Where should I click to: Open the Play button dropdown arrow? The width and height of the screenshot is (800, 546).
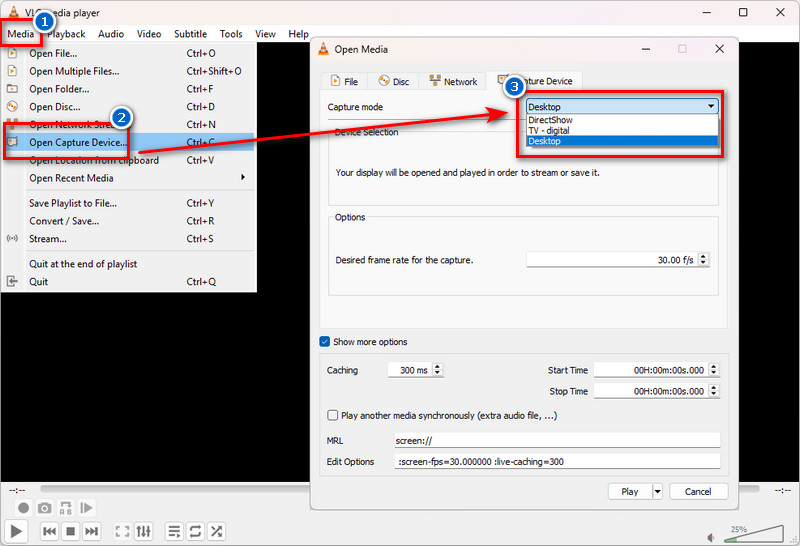pyautogui.click(x=658, y=491)
